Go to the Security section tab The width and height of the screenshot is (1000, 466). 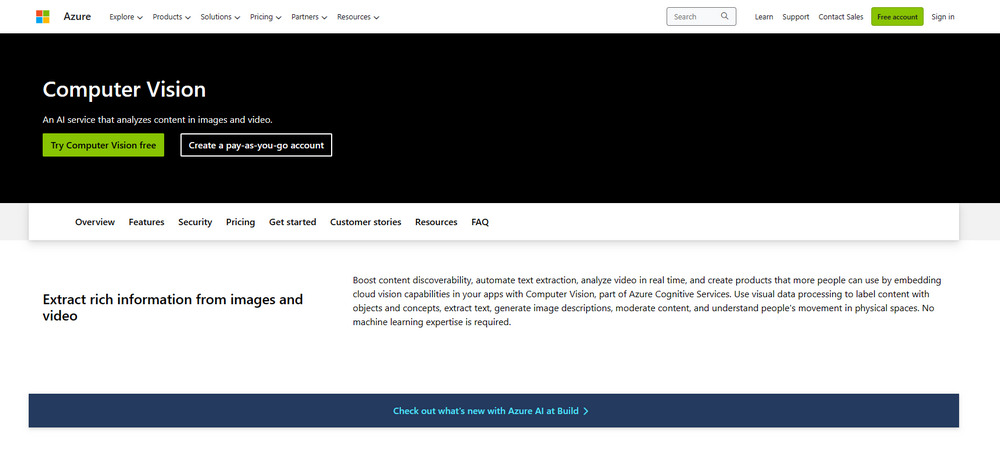pos(195,222)
